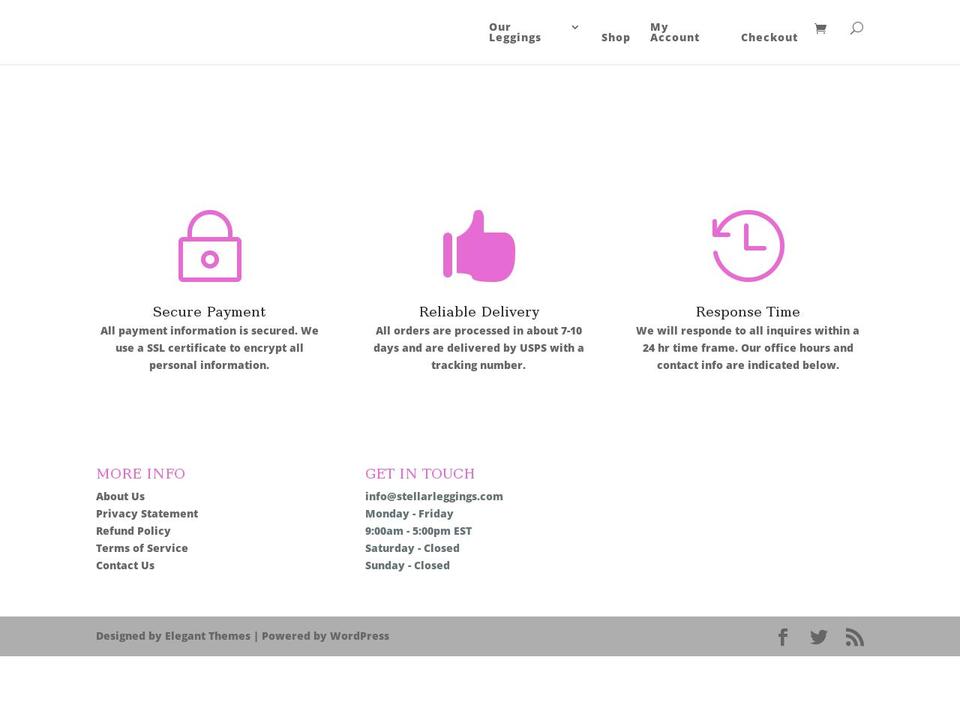Click the 9:00am - 5:00pm EST hours text
The height and width of the screenshot is (720, 960).
(418, 531)
